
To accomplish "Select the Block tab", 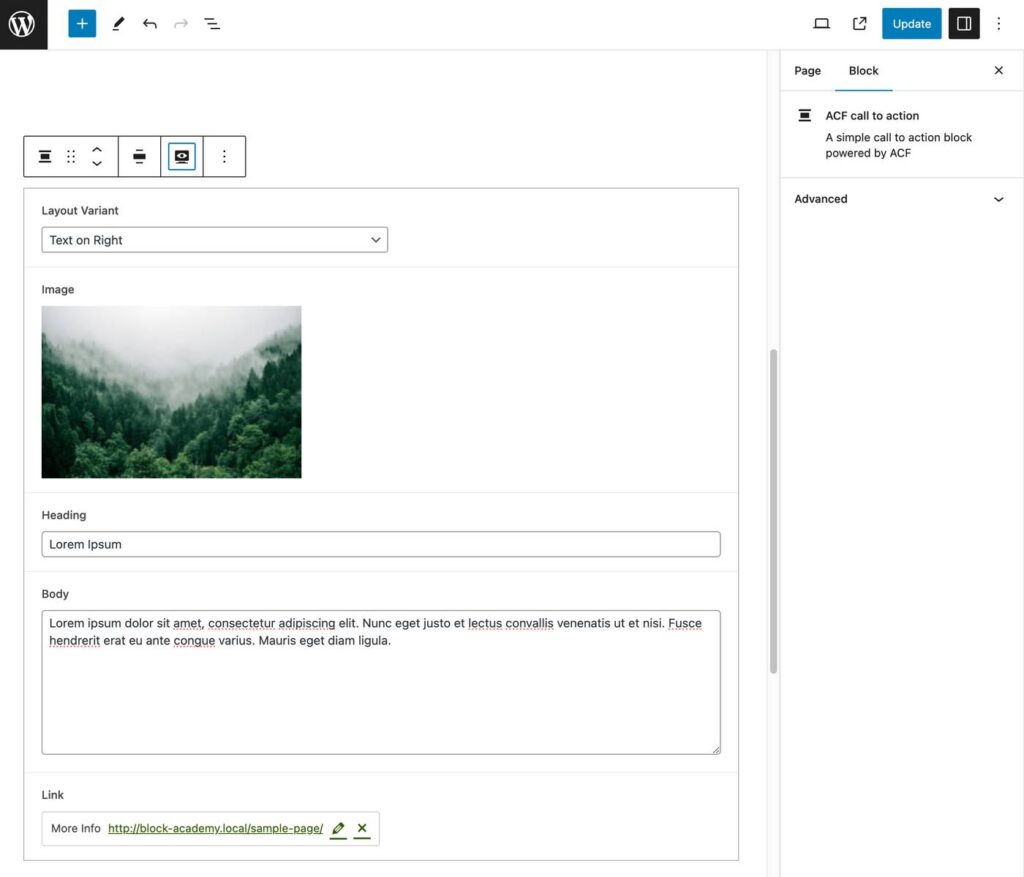I will click(x=863, y=71).
